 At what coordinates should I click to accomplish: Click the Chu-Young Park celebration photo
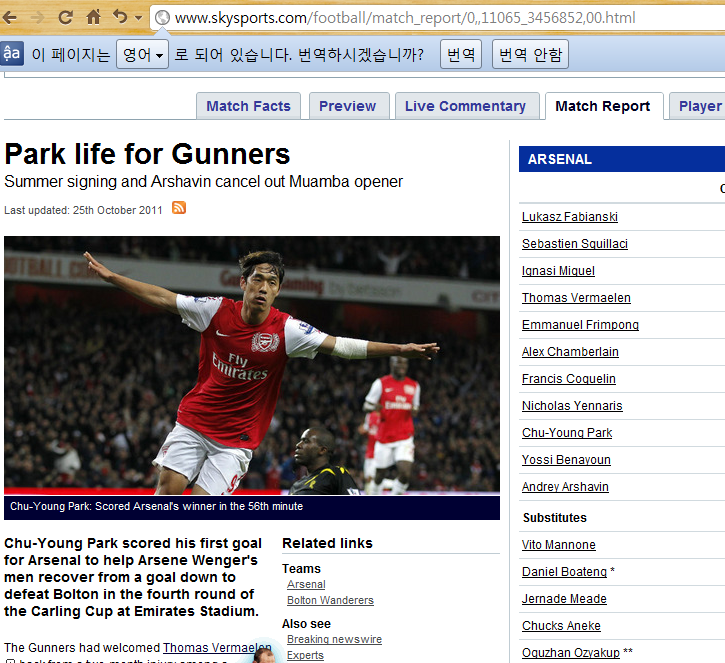252,365
